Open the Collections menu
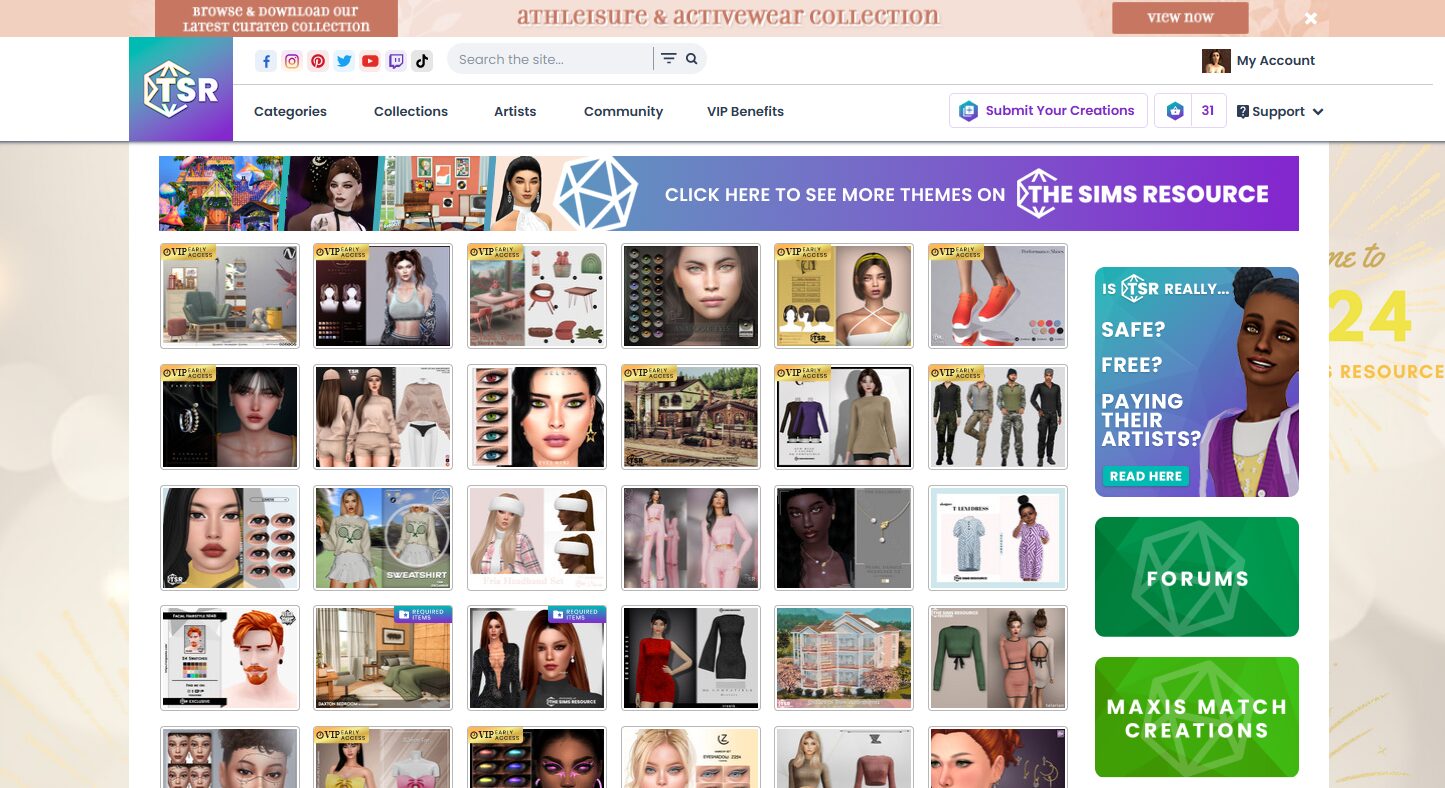Screen dimensions: 1445x788 pyautogui.click(x=411, y=112)
